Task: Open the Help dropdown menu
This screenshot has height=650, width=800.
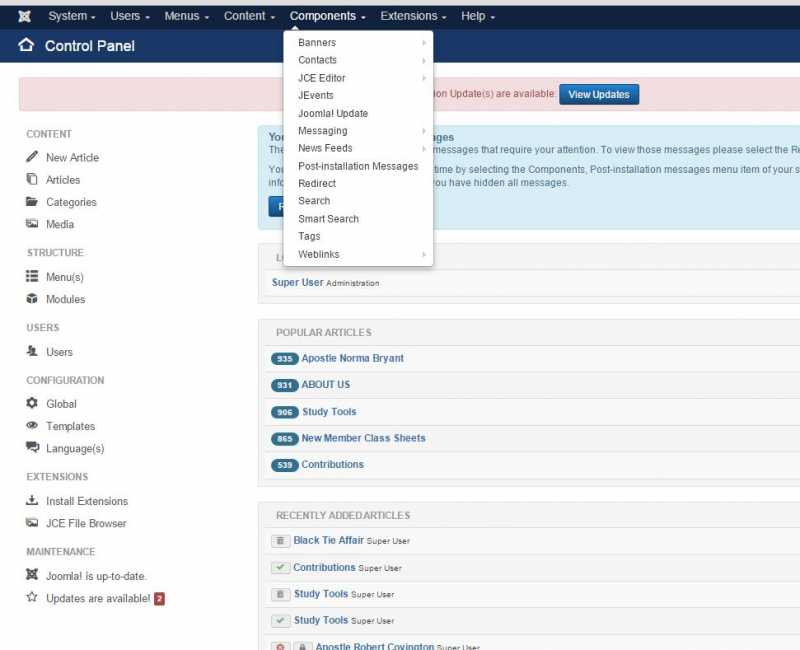Action: pyautogui.click(x=478, y=16)
